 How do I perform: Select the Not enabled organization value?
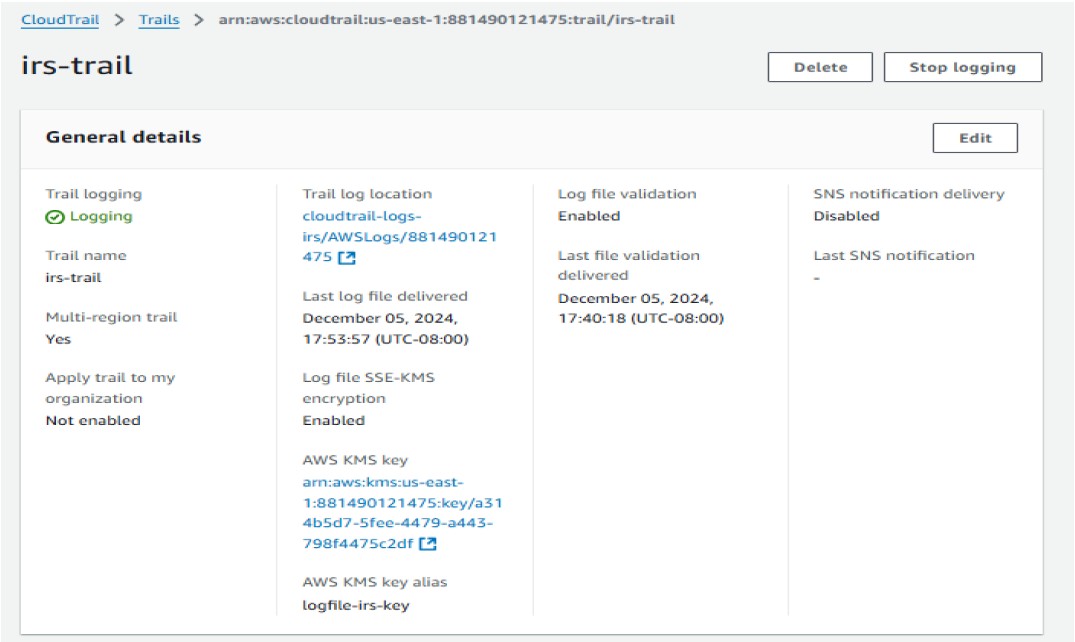[x=93, y=420]
